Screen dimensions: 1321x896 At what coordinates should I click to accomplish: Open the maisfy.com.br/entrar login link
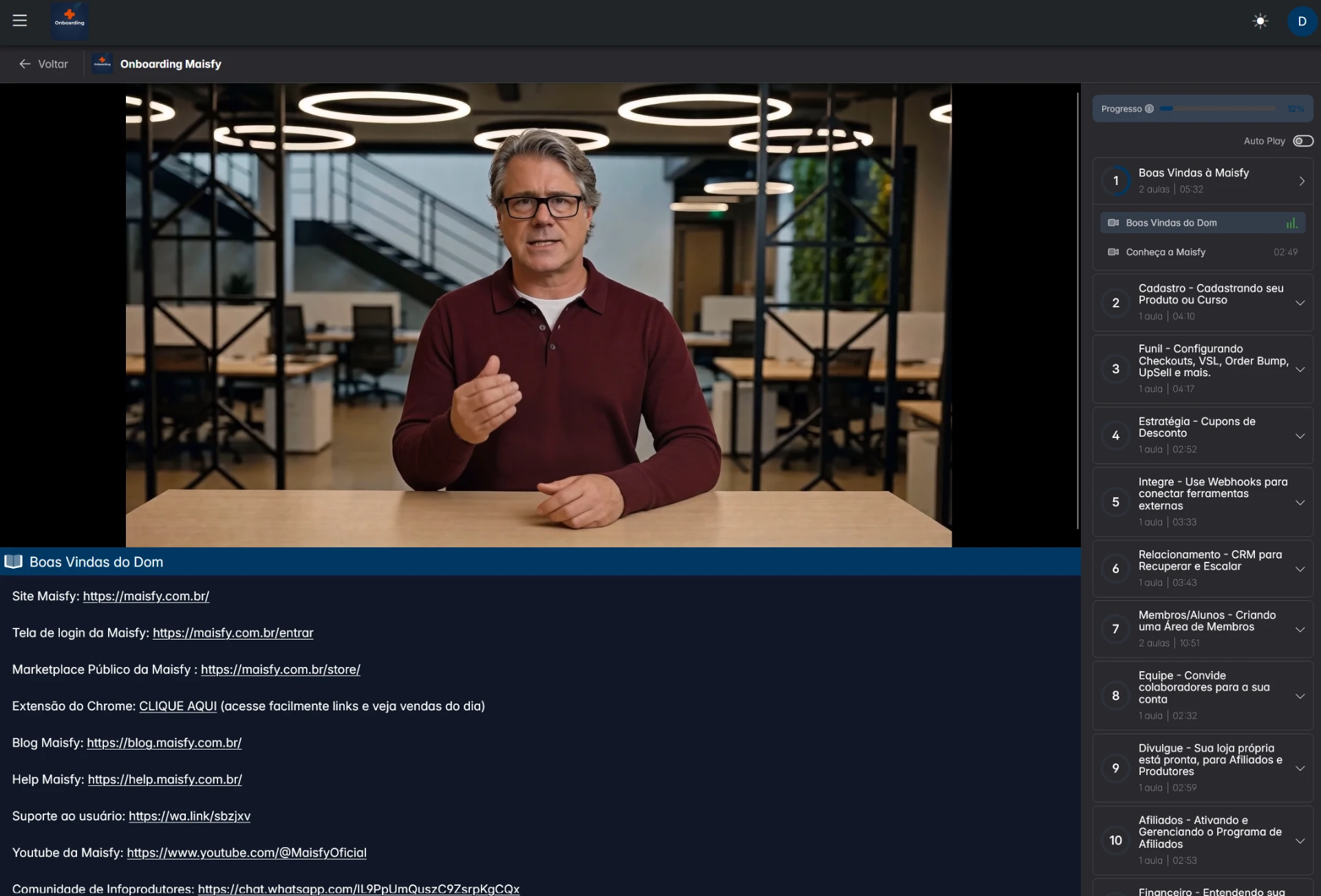coord(233,633)
